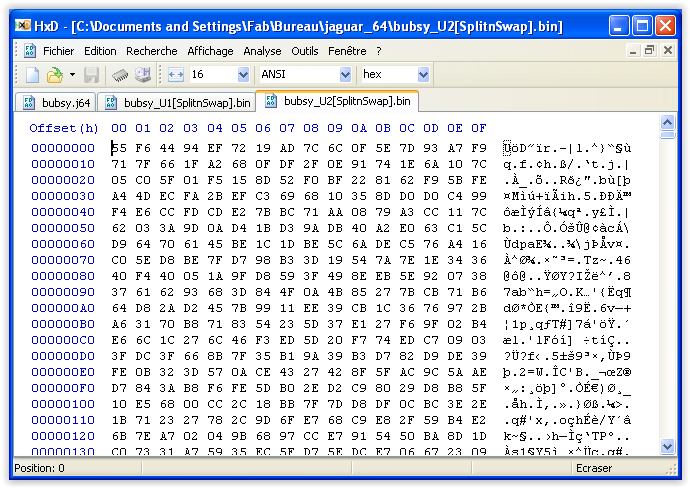This screenshot has width=690, height=488.
Task: Click byte FE starting row 000000E0
Action: (x=119, y=372)
